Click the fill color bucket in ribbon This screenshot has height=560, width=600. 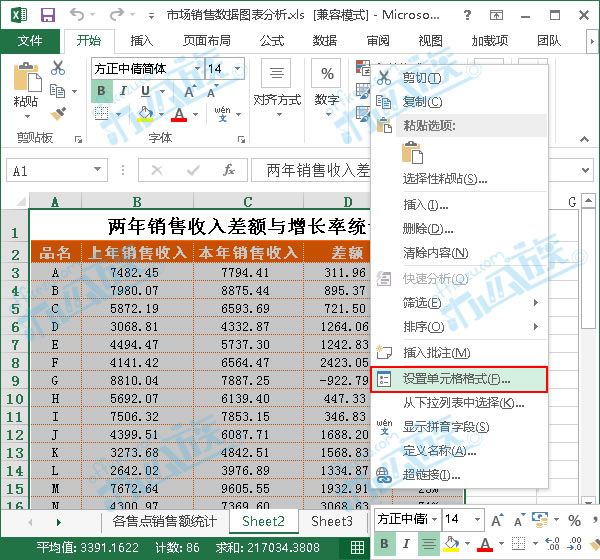click(145, 114)
